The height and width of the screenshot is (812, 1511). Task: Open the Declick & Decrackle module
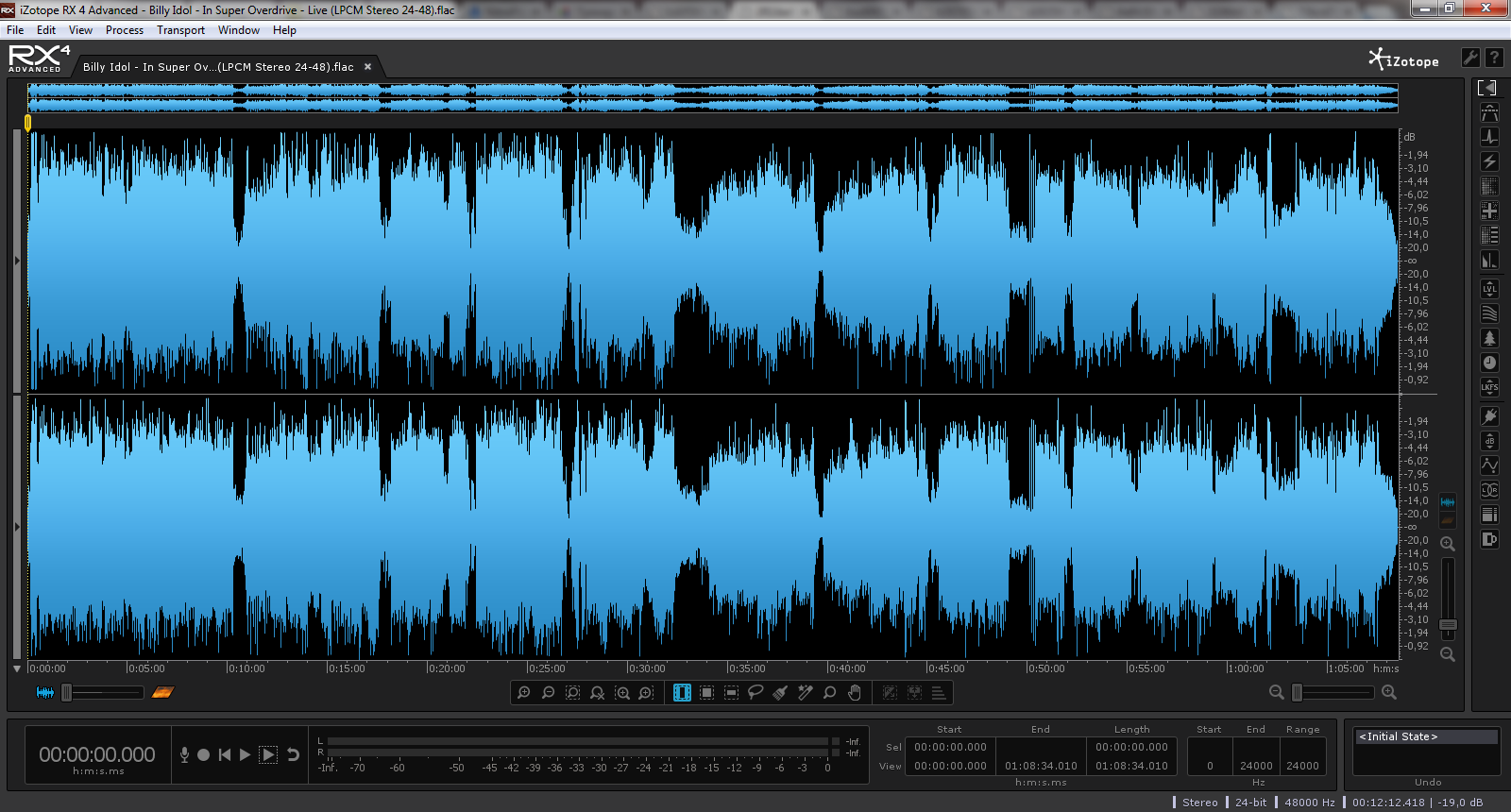pos(1489,138)
